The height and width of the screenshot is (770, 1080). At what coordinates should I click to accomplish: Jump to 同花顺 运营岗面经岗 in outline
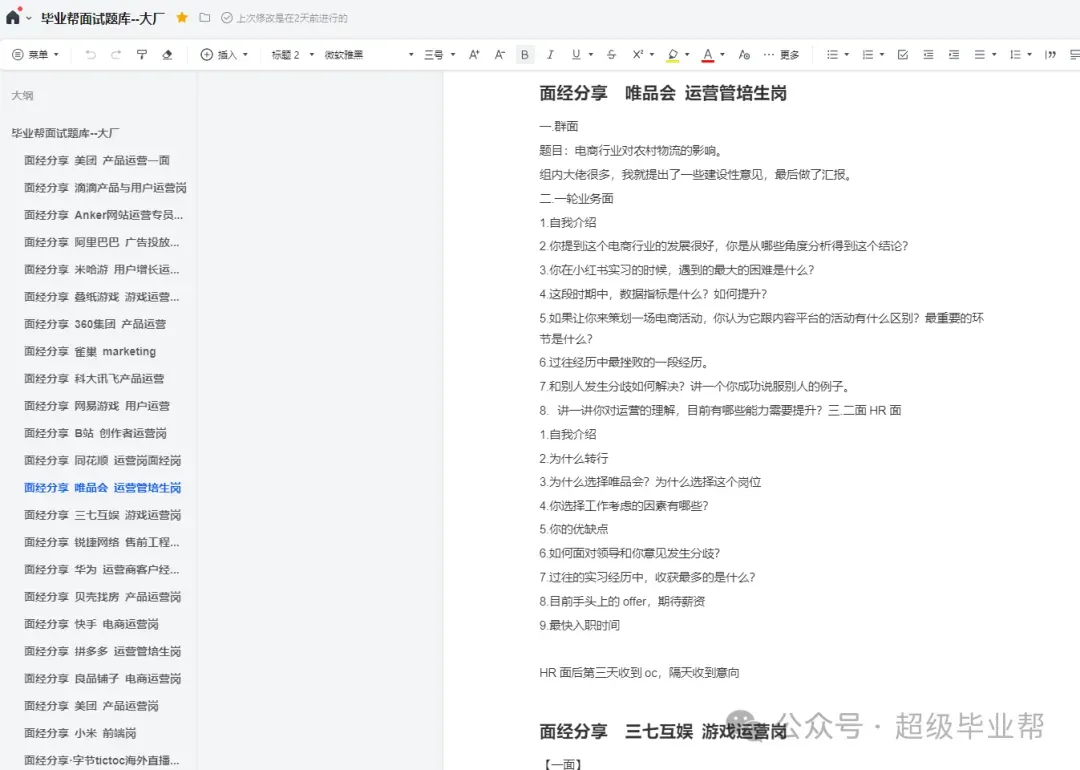(x=103, y=460)
